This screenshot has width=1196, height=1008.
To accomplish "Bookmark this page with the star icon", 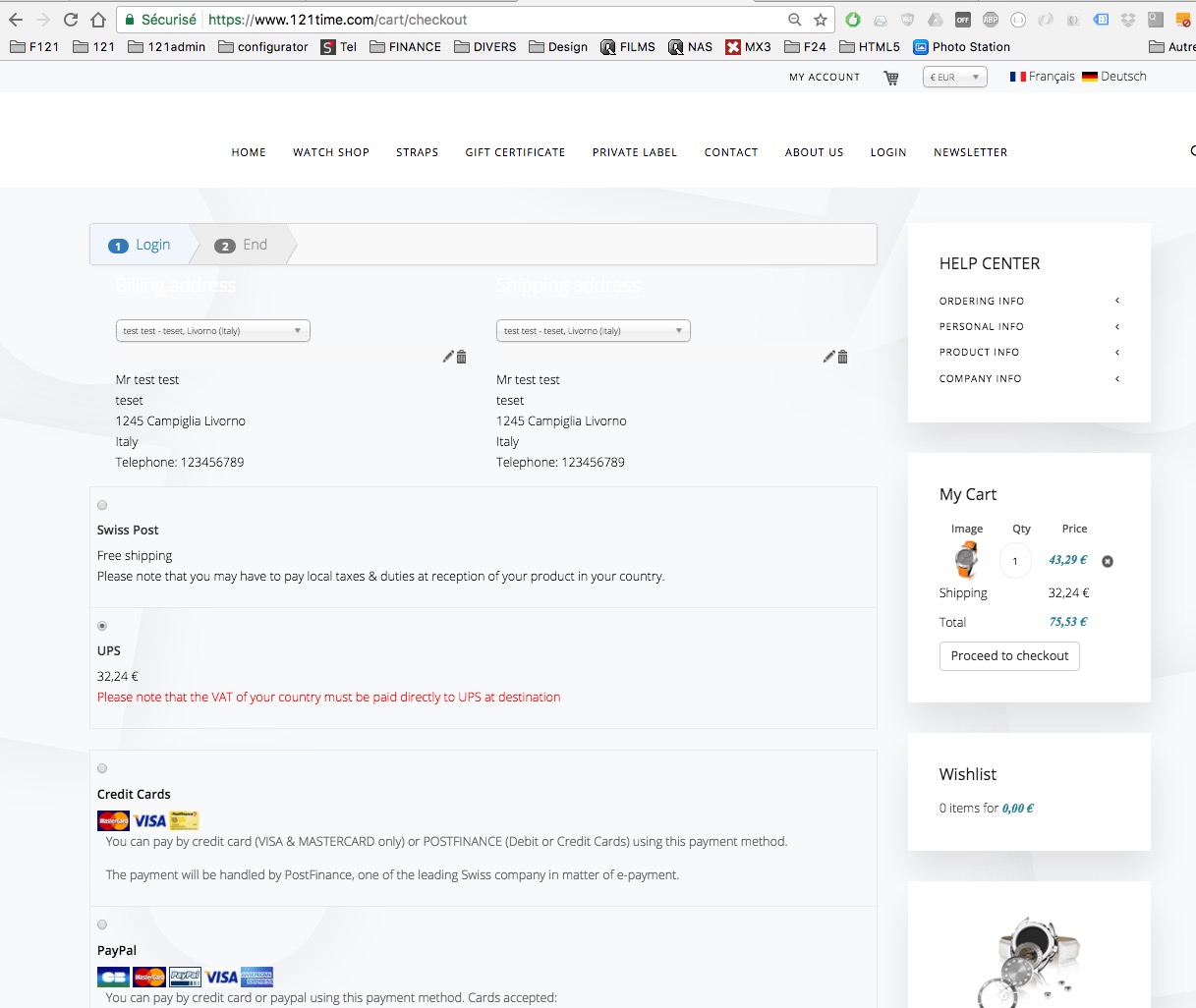I will click(821, 20).
